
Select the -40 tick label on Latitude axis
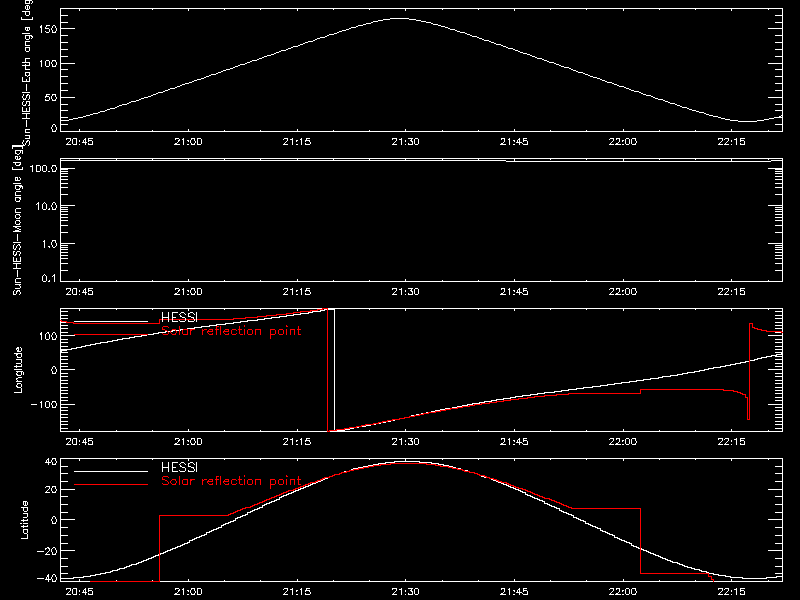(x=47, y=579)
